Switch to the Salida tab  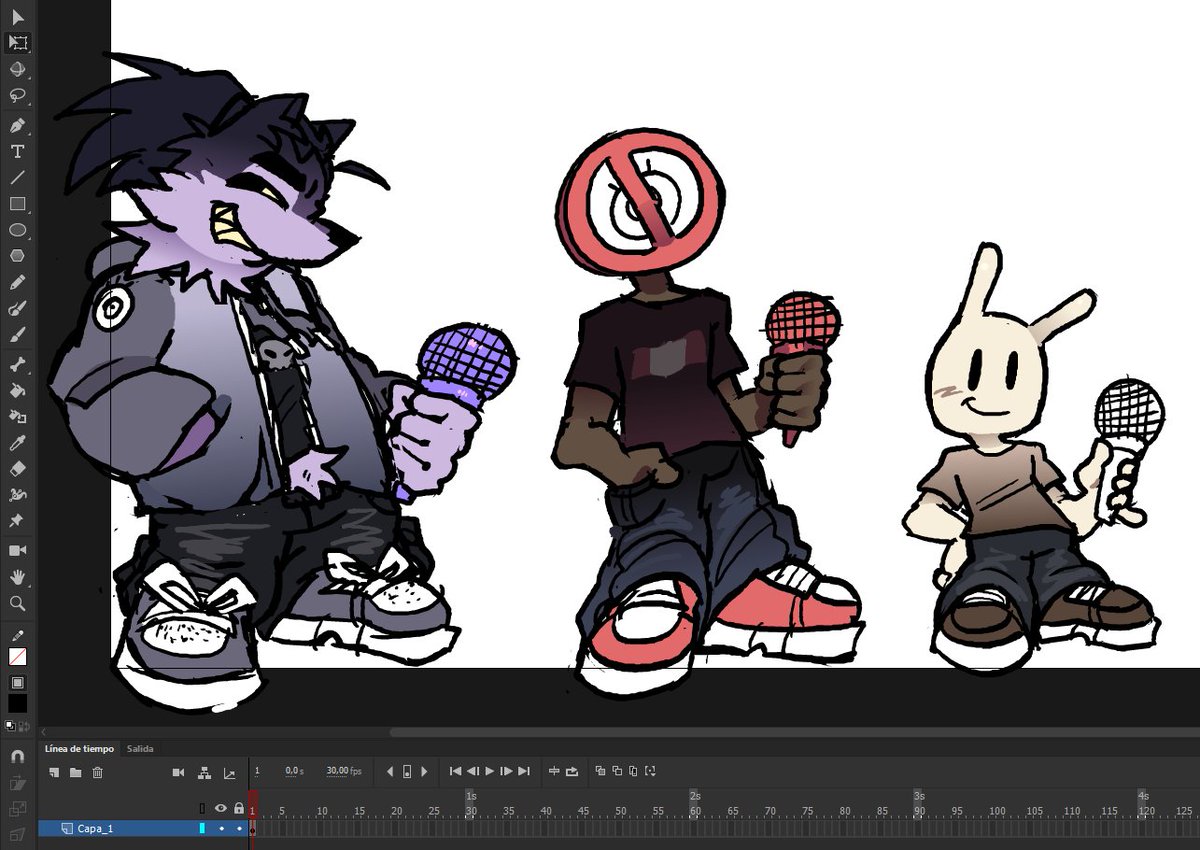(139, 748)
